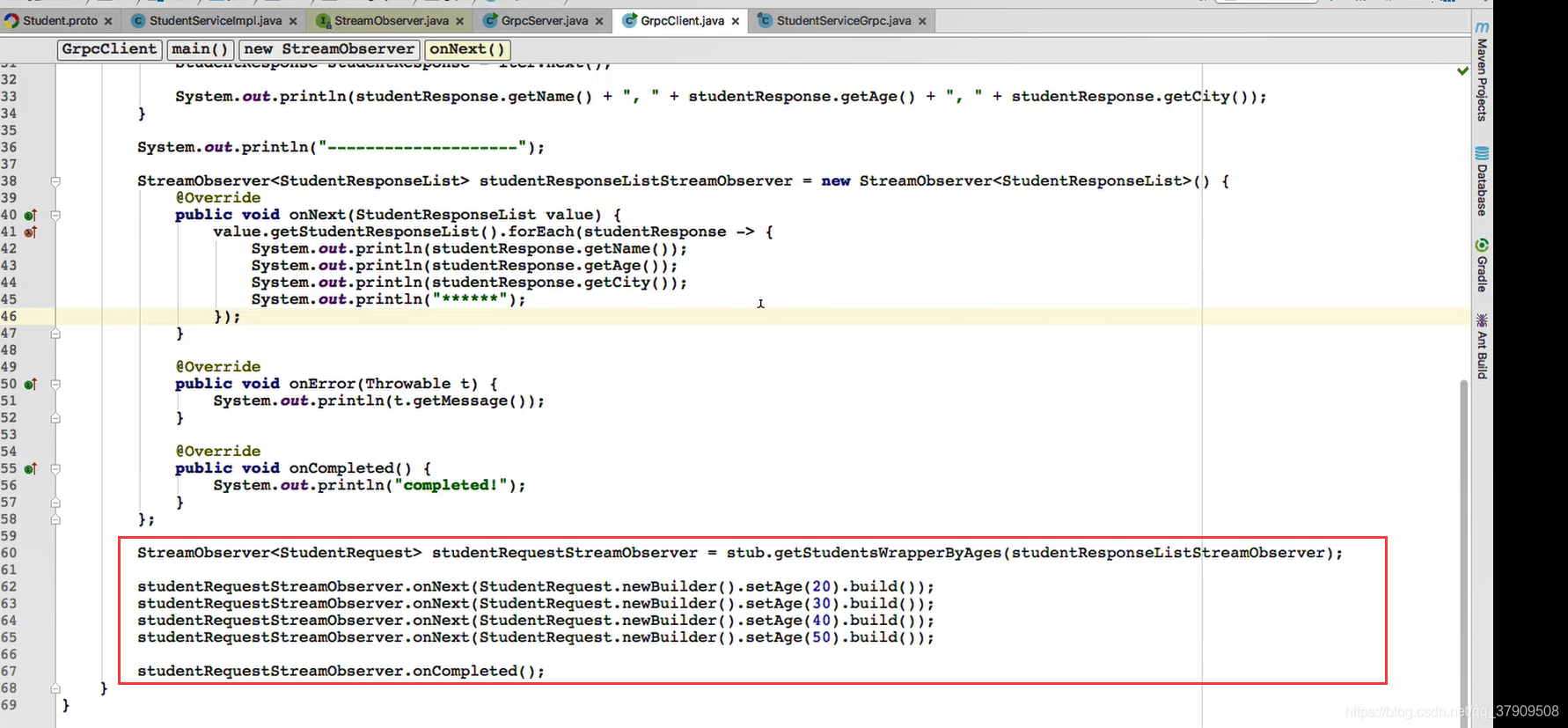Image resolution: width=1568 pixels, height=728 pixels.
Task: Click println(studentResponse.getAge()) on line 43
Action: click(512, 265)
